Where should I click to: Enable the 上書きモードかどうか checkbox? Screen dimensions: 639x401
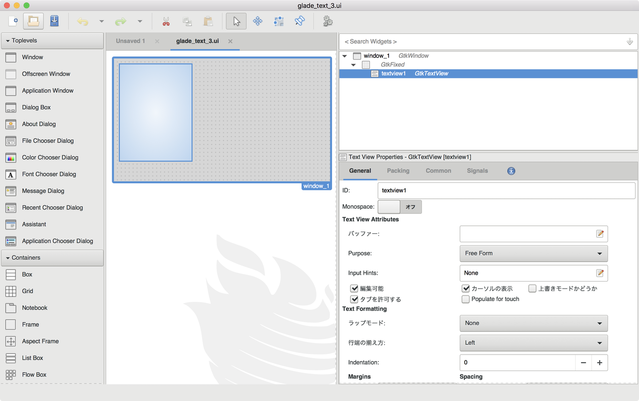click(532, 289)
